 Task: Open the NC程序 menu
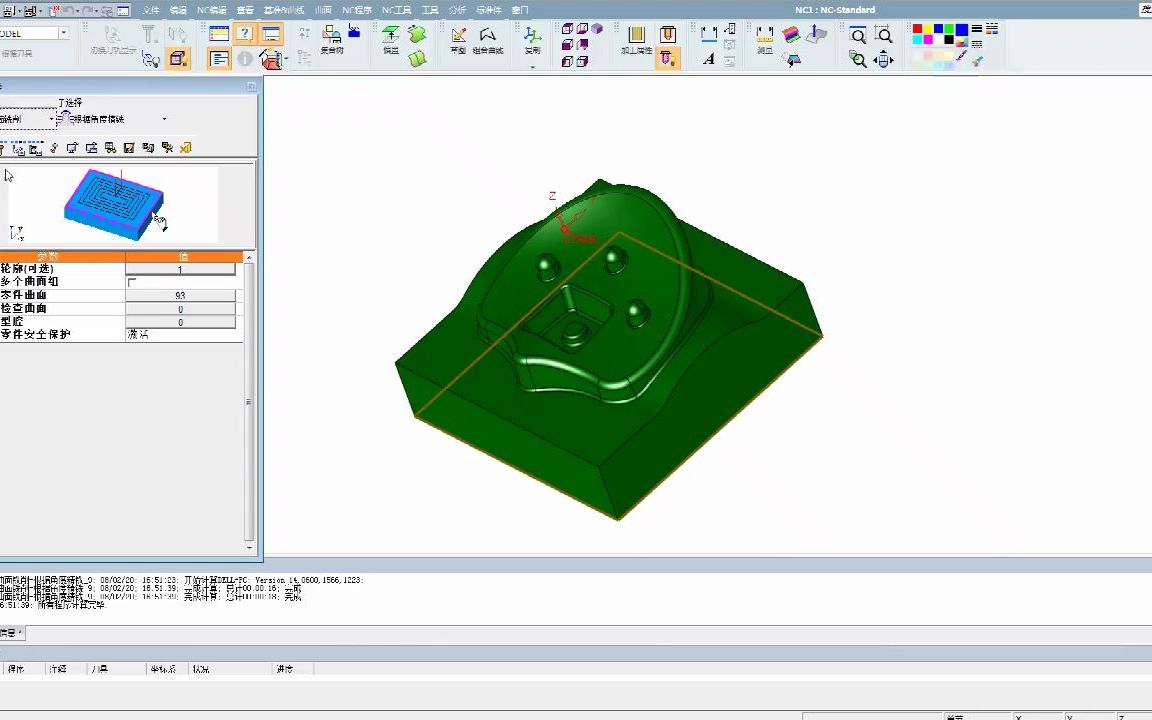356,10
